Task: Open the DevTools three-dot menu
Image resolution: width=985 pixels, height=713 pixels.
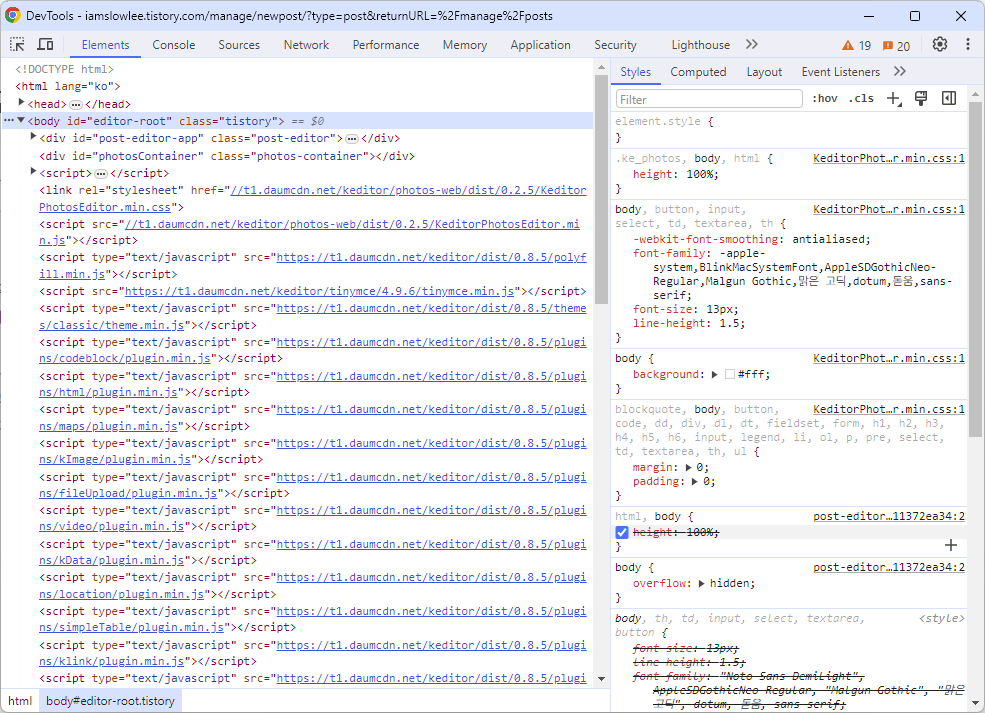Action: (967, 45)
